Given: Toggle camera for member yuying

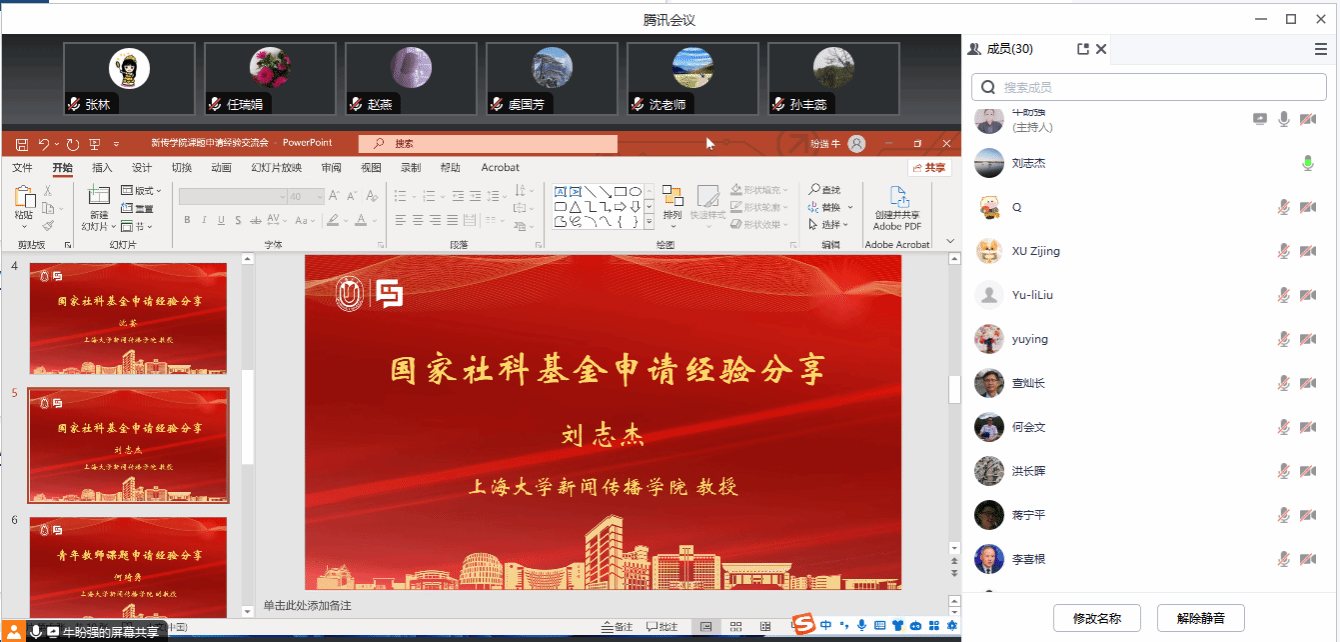Looking at the screenshot, I should pos(1307,339).
